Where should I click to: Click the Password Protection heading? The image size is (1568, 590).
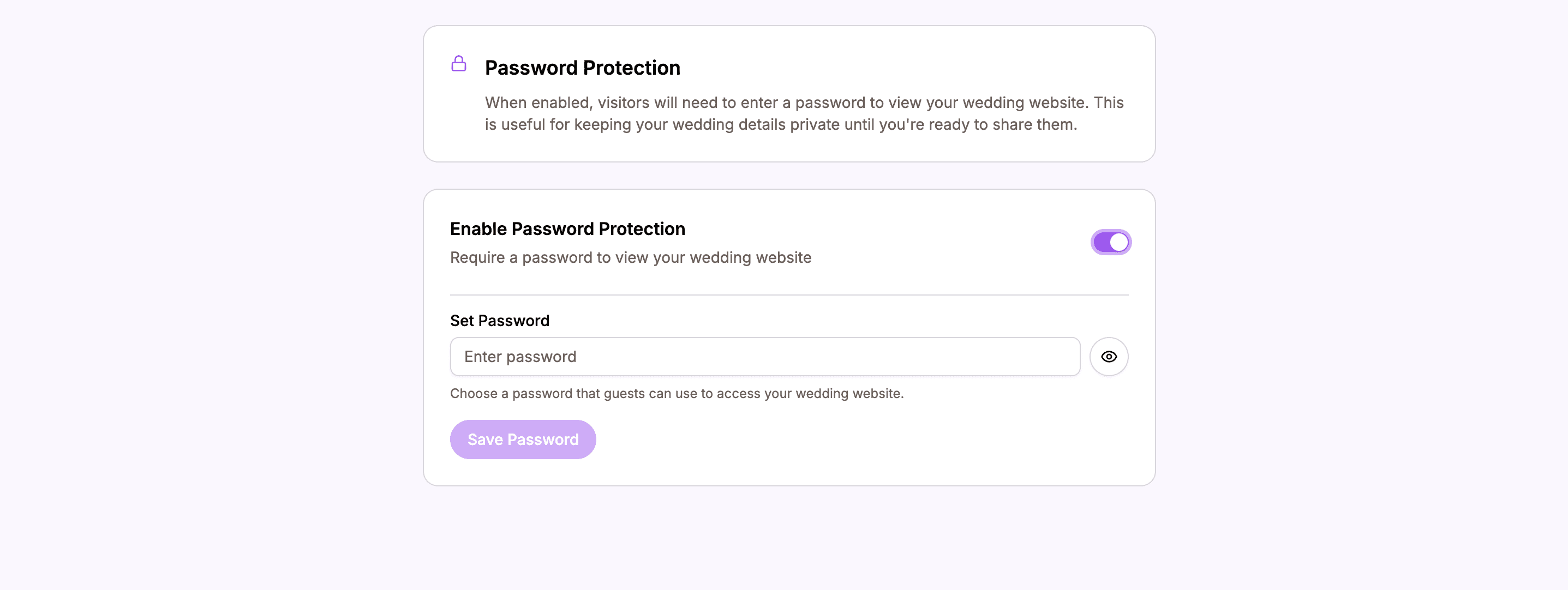pos(583,68)
